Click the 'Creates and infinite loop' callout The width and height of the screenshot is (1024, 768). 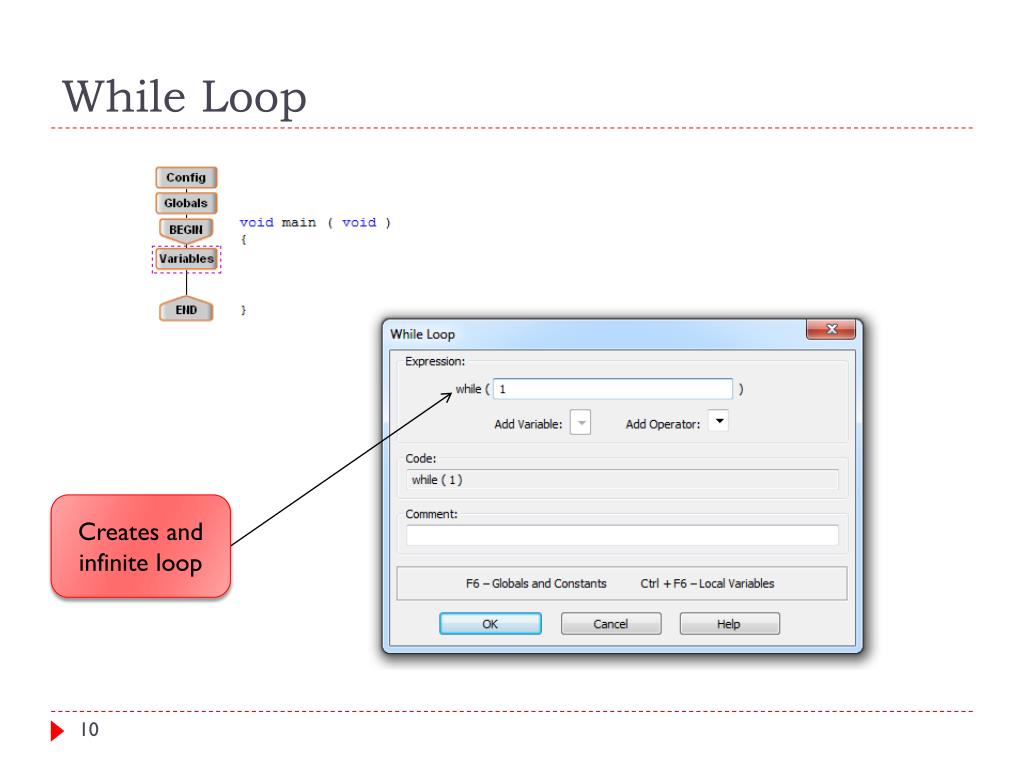pyautogui.click(x=141, y=547)
